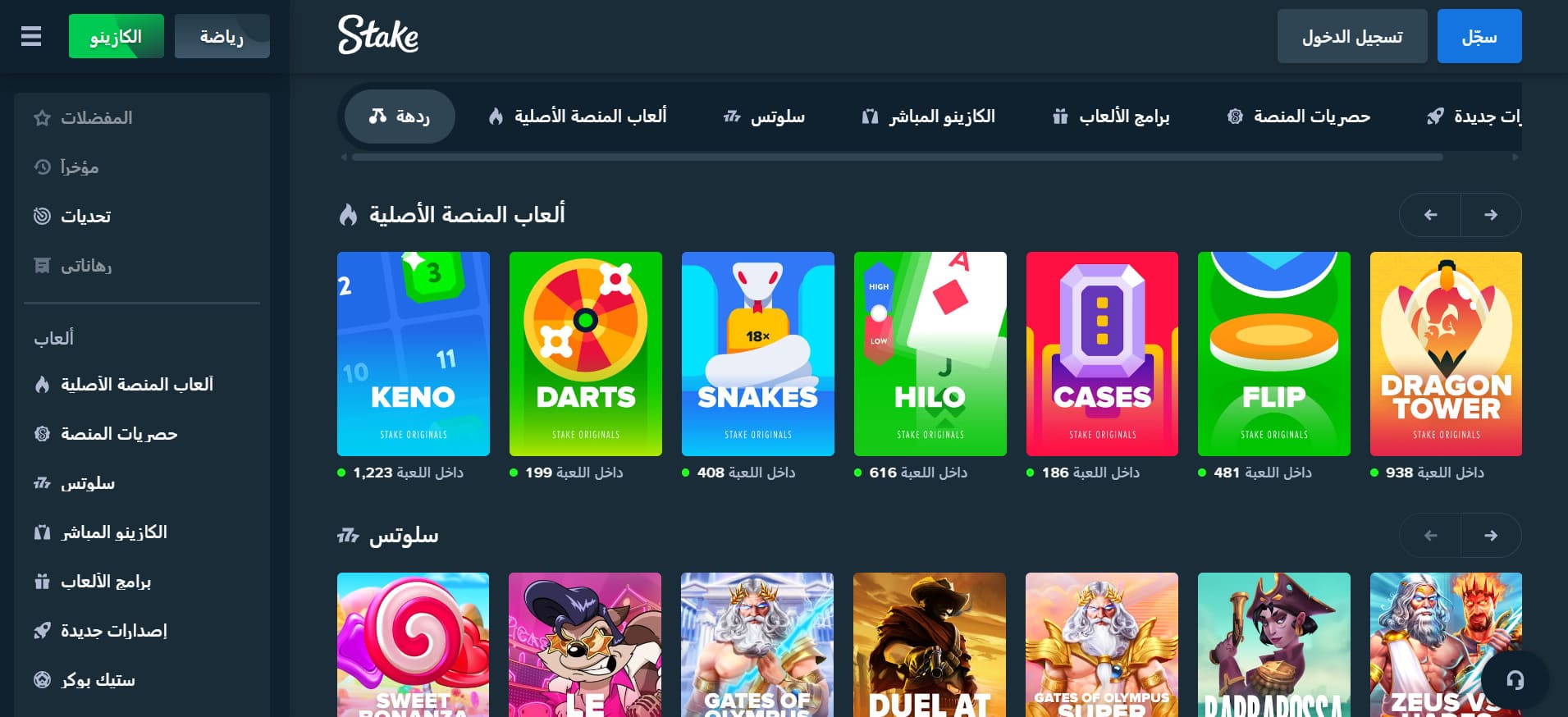Click the target icon beside تحديات
Screen dimensions: 1568x717
[x=42, y=217]
